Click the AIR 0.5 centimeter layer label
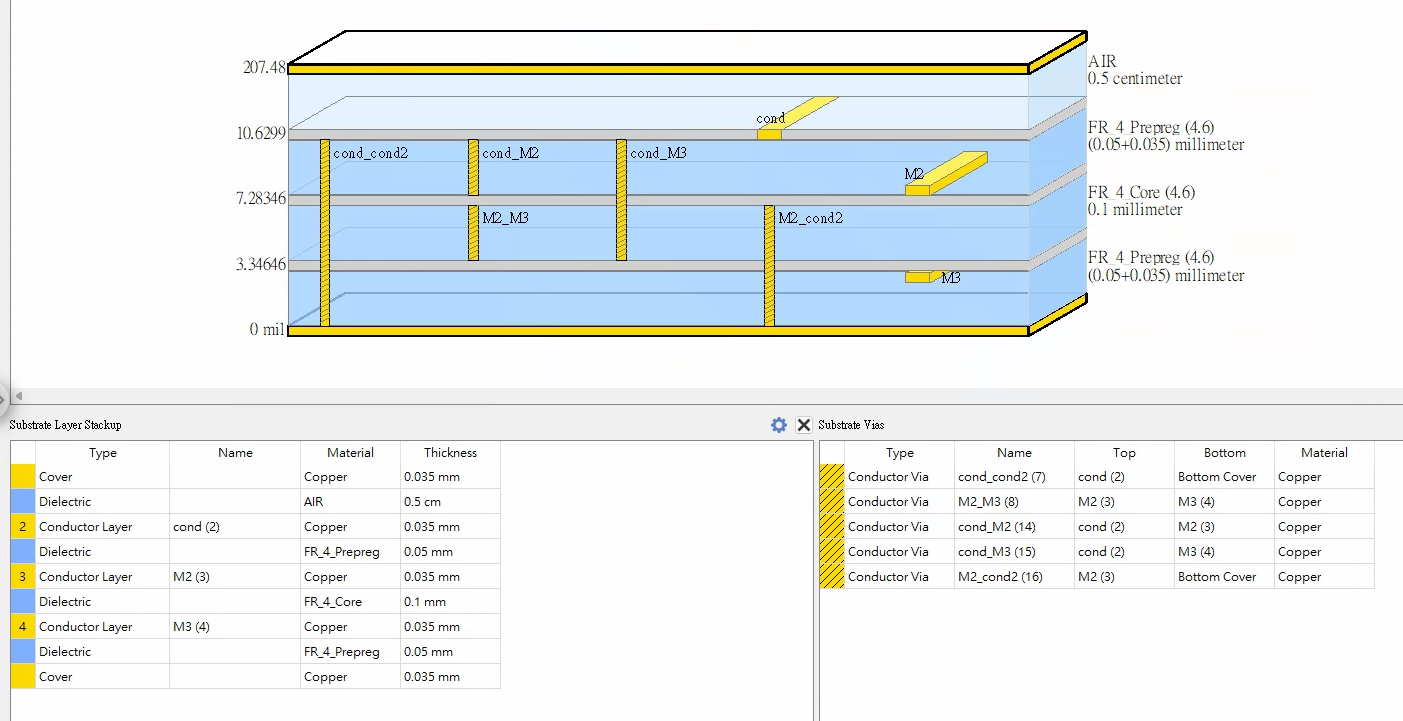Viewport: 1403px width, 721px height. coord(1135,70)
